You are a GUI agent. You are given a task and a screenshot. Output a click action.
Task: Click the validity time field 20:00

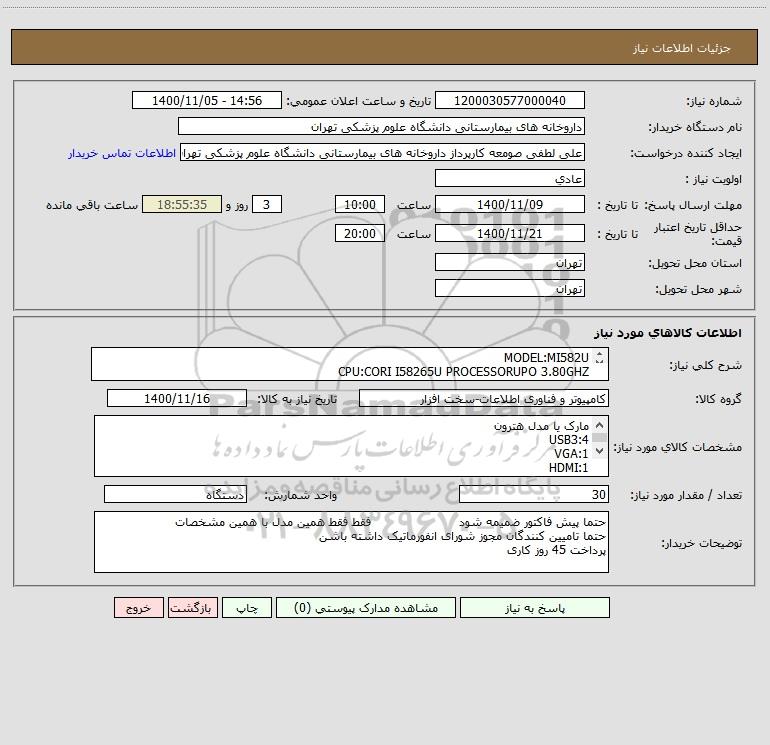(x=359, y=233)
